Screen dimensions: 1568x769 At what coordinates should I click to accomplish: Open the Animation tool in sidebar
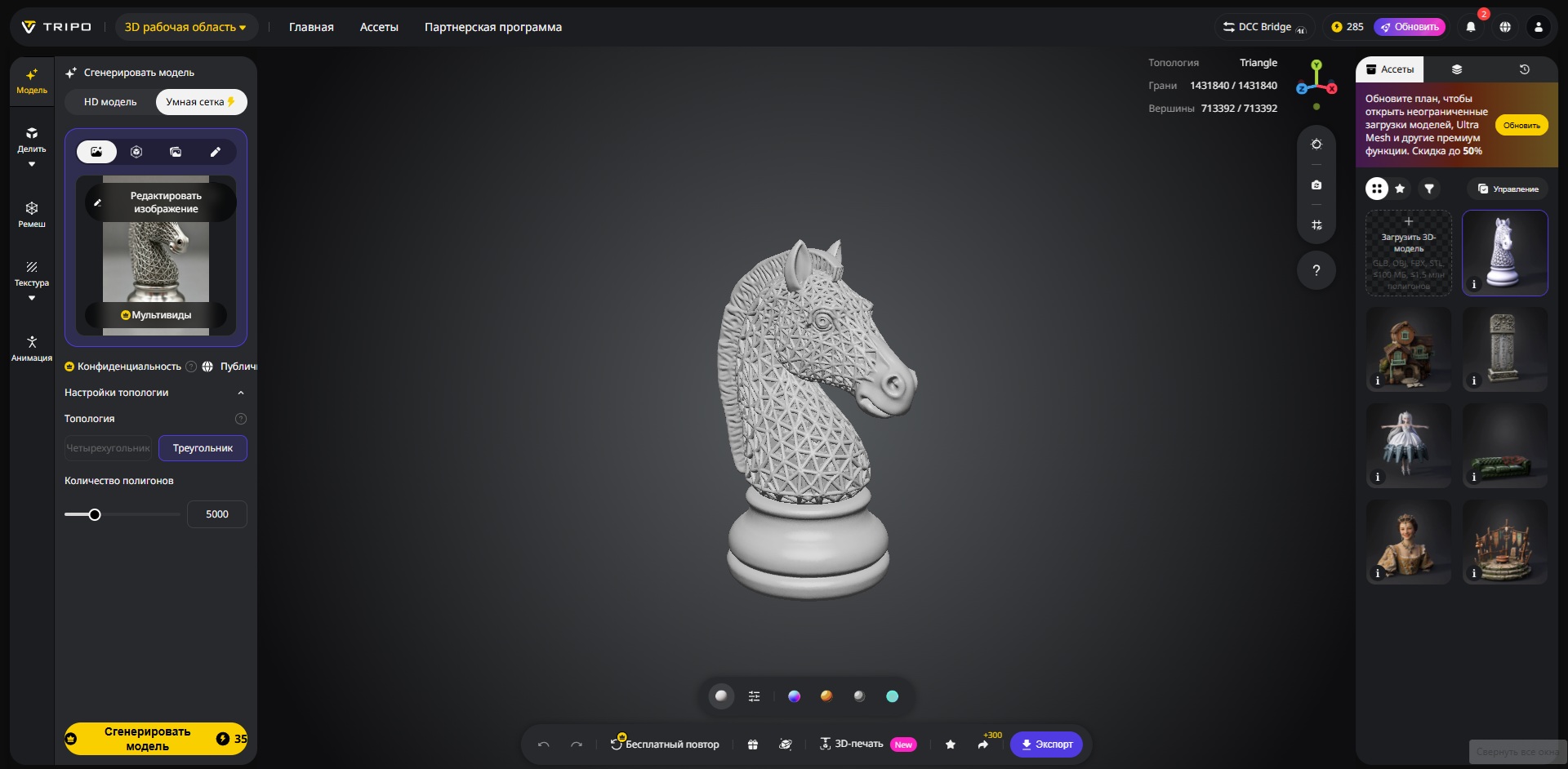[x=32, y=348]
